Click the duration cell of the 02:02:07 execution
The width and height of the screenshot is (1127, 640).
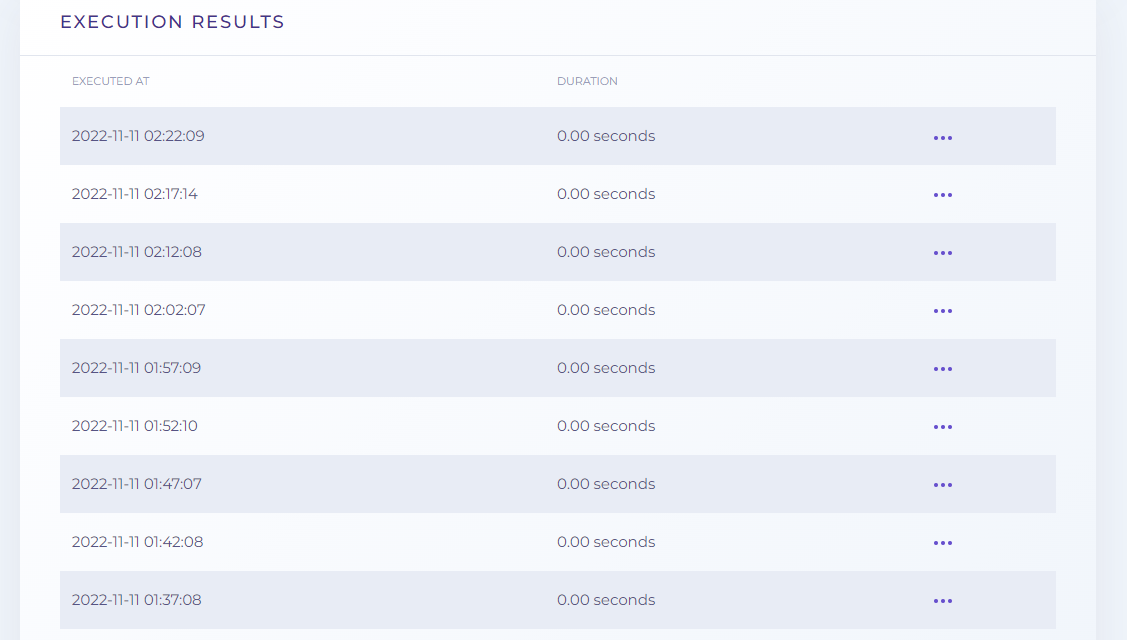pyautogui.click(x=606, y=310)
